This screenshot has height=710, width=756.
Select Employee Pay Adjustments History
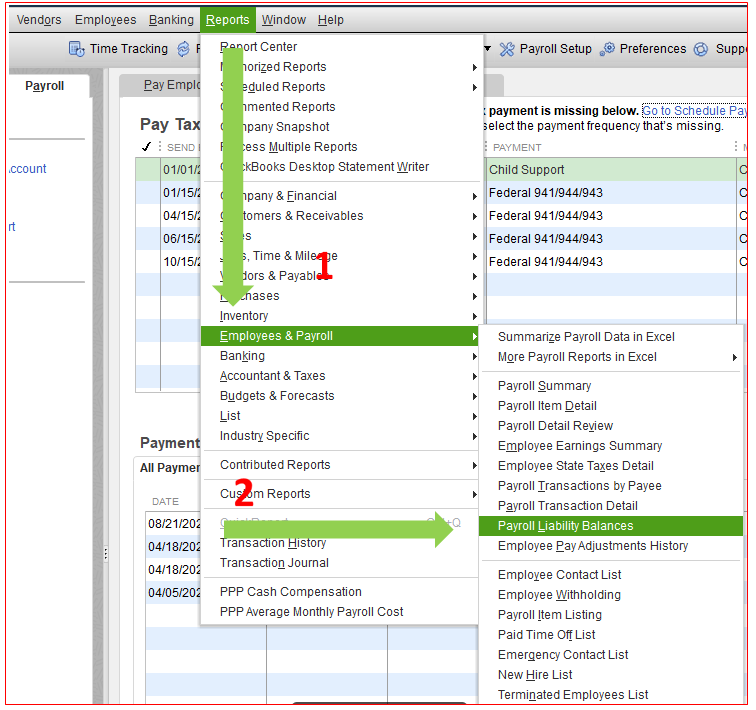coord(593,546)
